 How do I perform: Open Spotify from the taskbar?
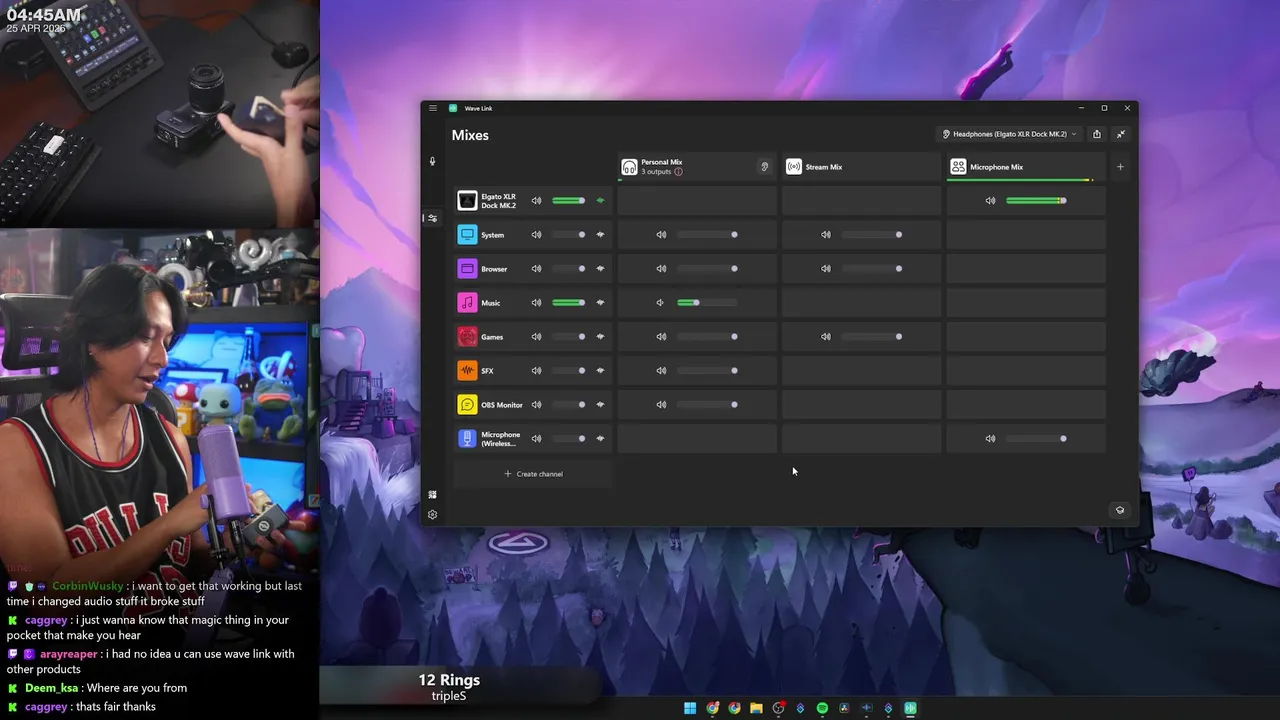click(x=822, y=708)
